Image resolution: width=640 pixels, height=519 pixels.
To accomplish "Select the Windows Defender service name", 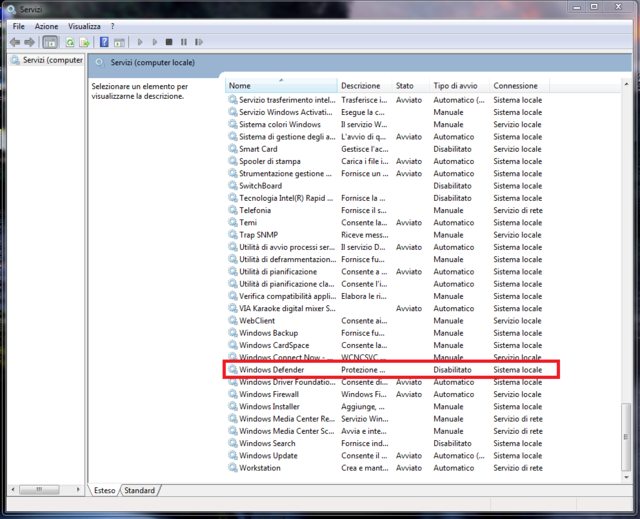I will point(271,370).
